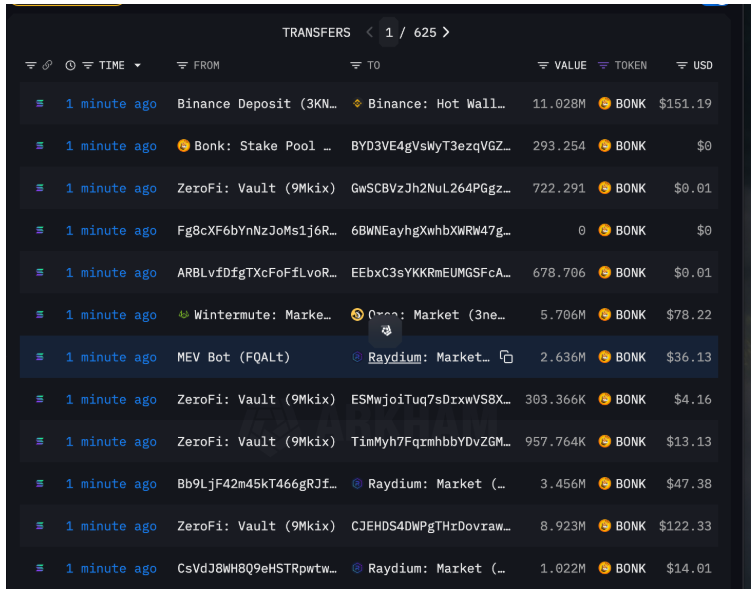Click BONK token name in $36.13 row

631,357
